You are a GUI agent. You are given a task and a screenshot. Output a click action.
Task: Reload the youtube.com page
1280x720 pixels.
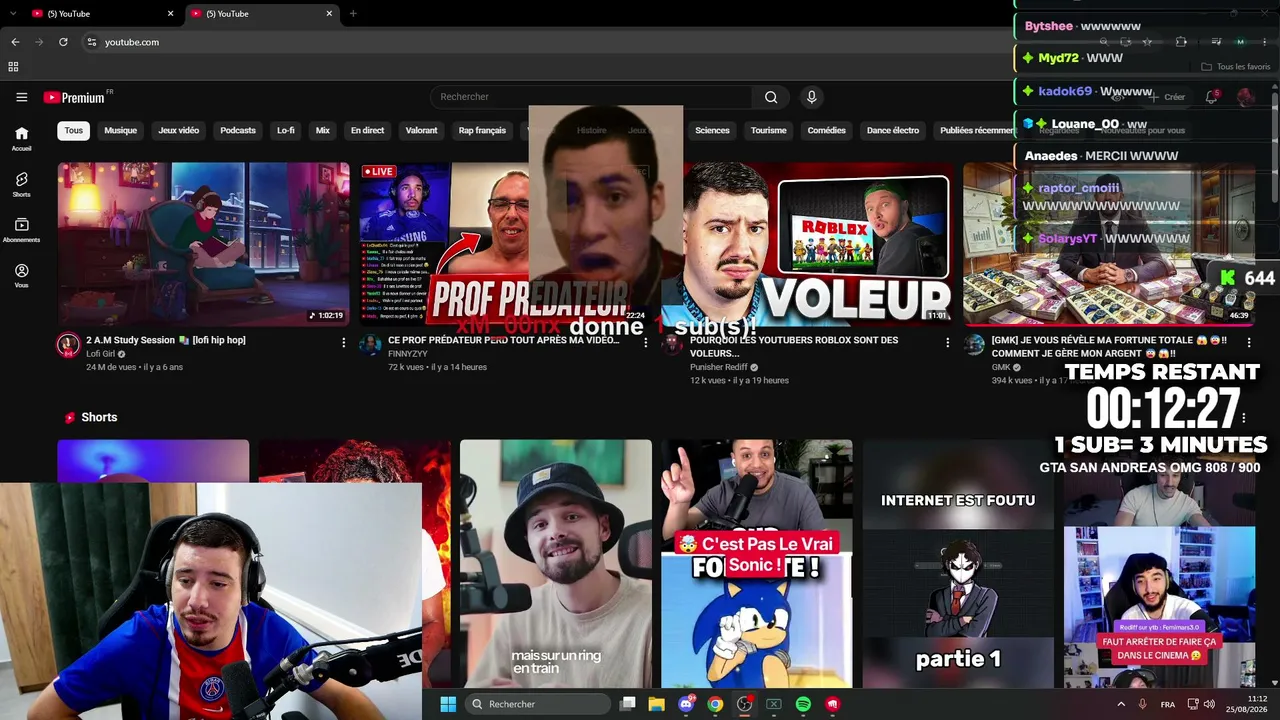pos(63,42)
